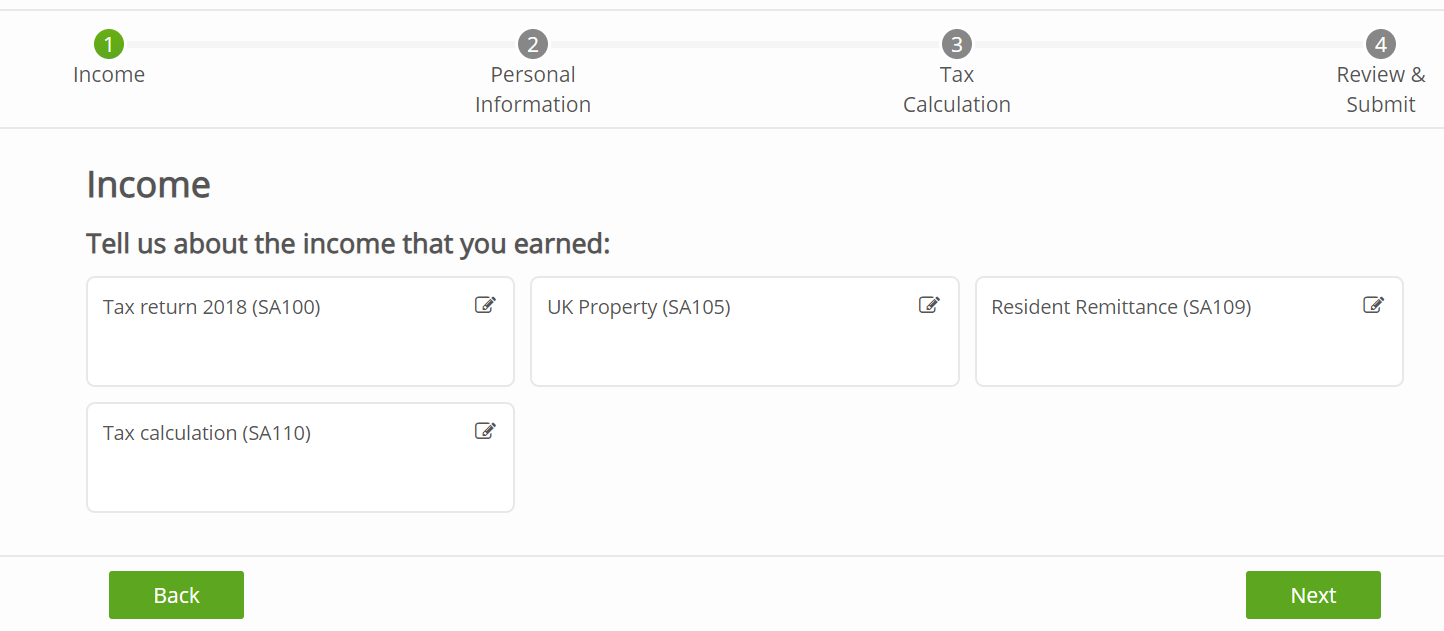1444x631 pixels.
Task: Click progress bar between steps 3 and 4
Action: pos(1168,45)
